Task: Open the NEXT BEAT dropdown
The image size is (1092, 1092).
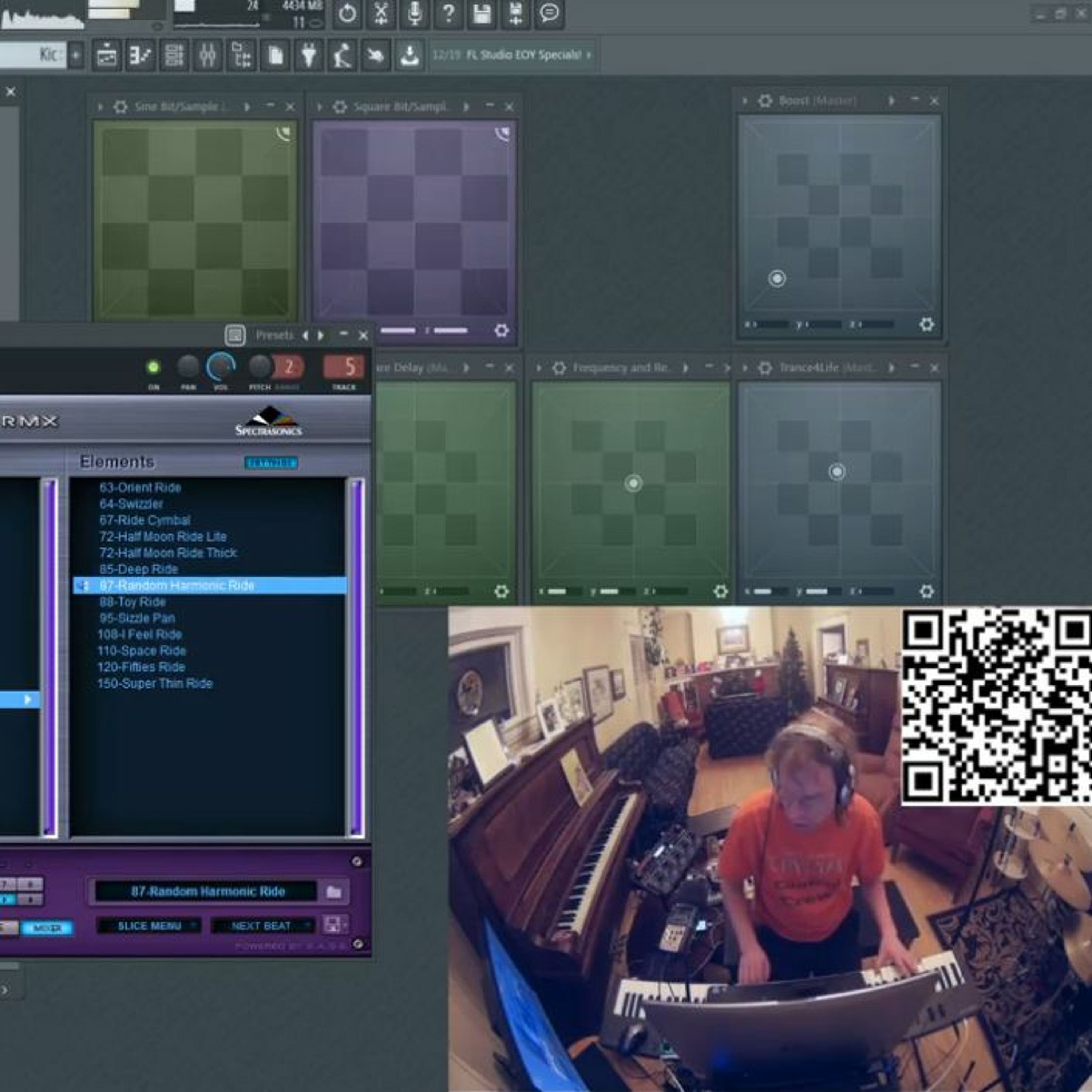Action: [x=262, y=926]
